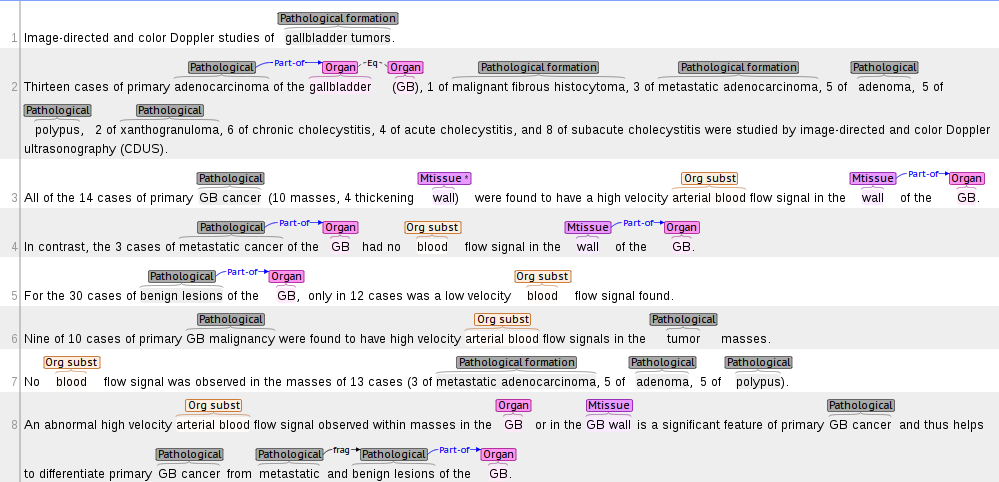Select the text span 'gallbladder tumors' in sentence 1

pyautogui.click(x=338, y=38)
